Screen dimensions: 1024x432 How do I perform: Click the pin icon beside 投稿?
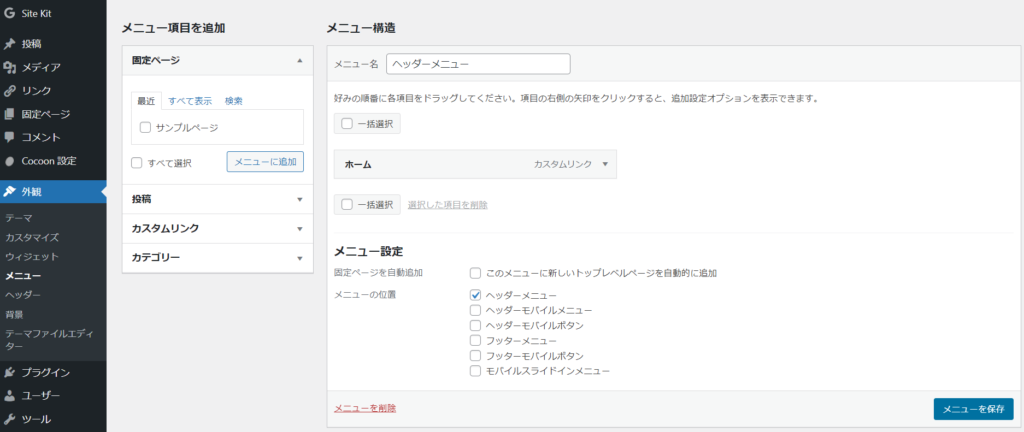point(10,44)
